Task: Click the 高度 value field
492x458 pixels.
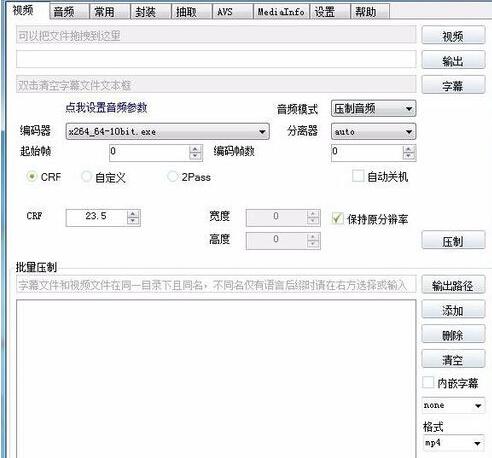Action: pyautogui.click(x=276, y=241)
